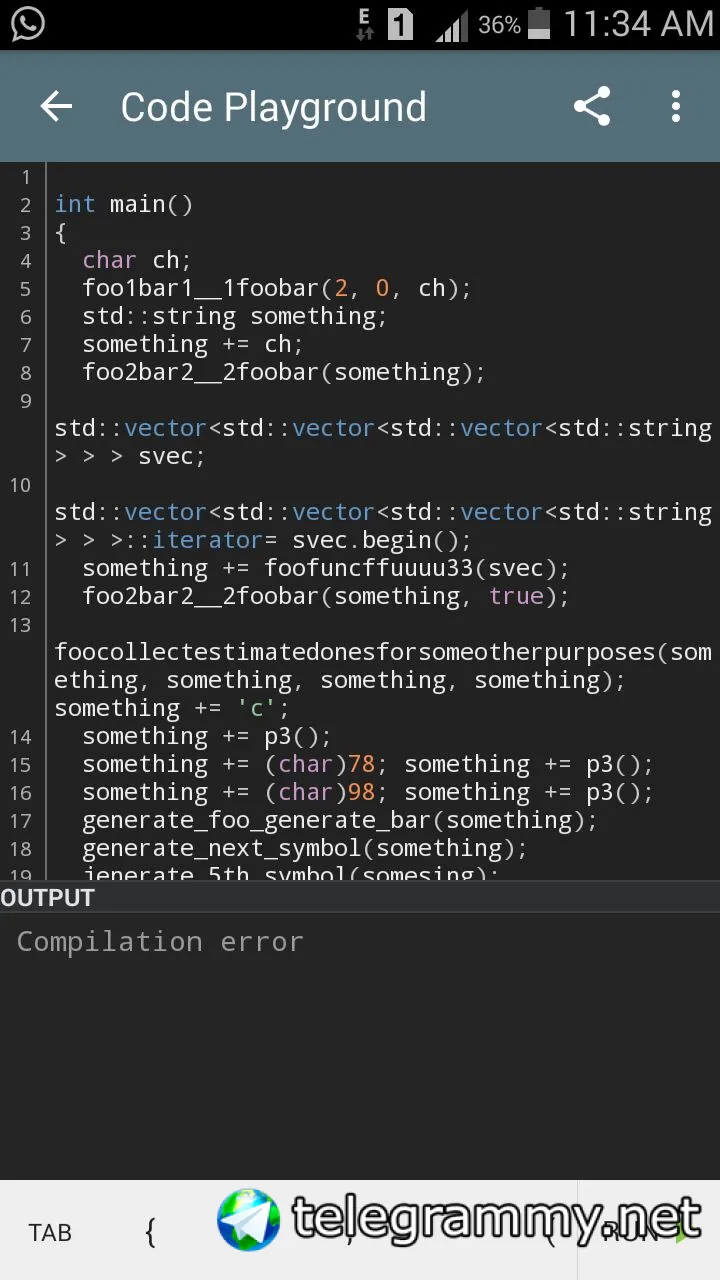
Task: Insert an opening curly brace
Action: point(150,1232)
